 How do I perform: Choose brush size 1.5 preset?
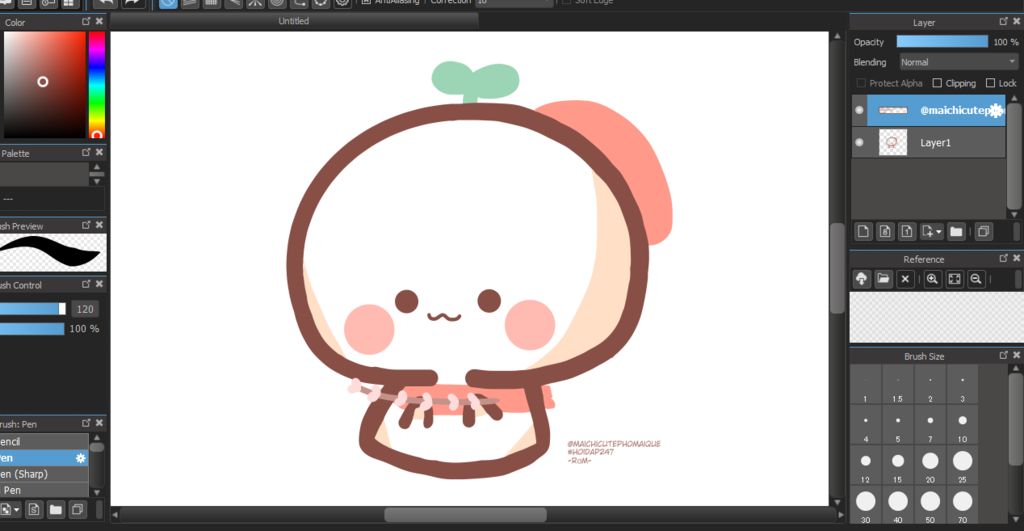point(898,385)
